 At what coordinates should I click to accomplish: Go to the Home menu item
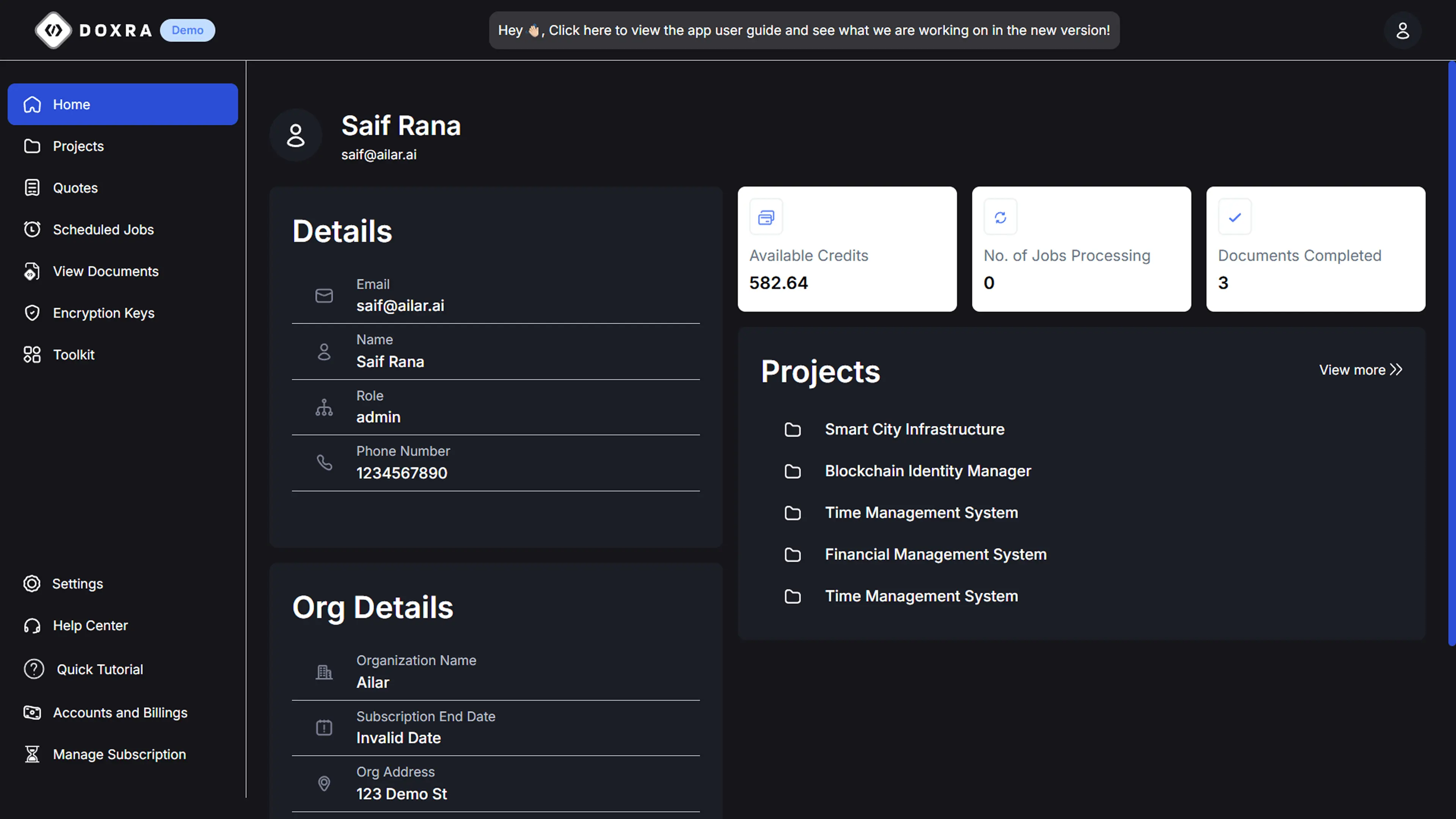[122, 105]
